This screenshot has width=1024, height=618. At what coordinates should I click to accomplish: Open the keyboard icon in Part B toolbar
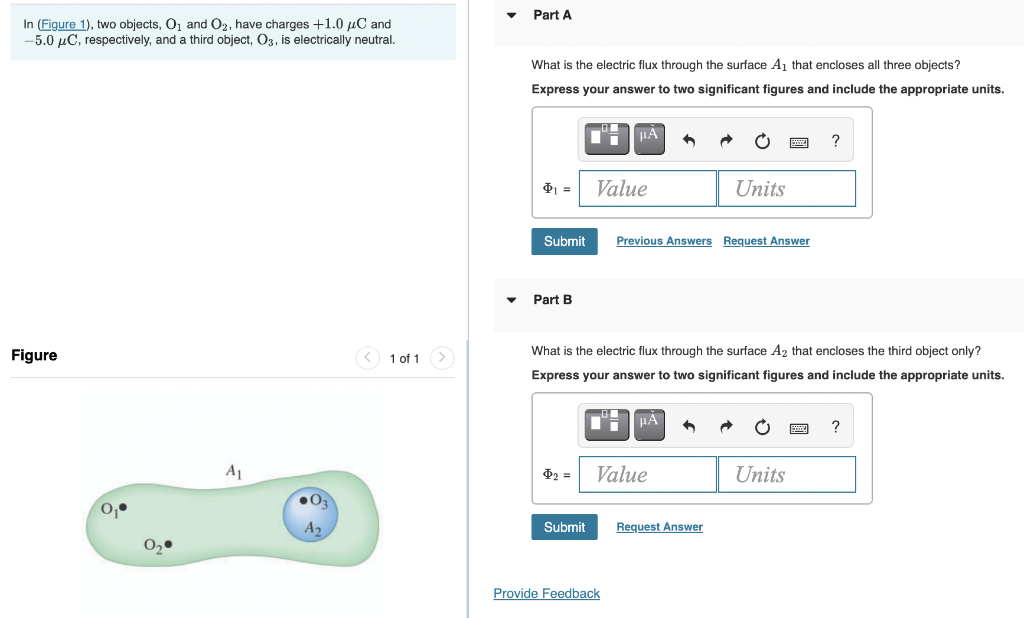pos(799,427)
